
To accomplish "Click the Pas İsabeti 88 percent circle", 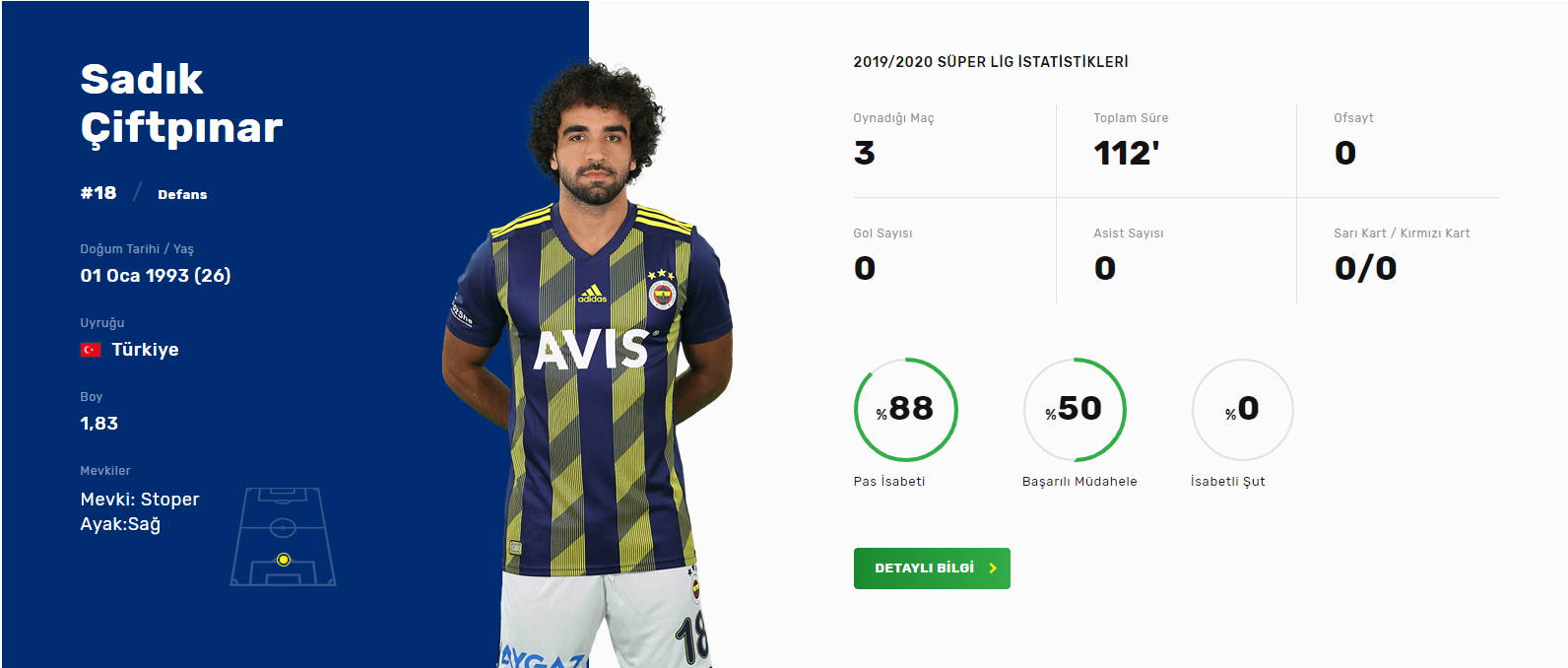I will pyautogui.click(x=906, y=410).
